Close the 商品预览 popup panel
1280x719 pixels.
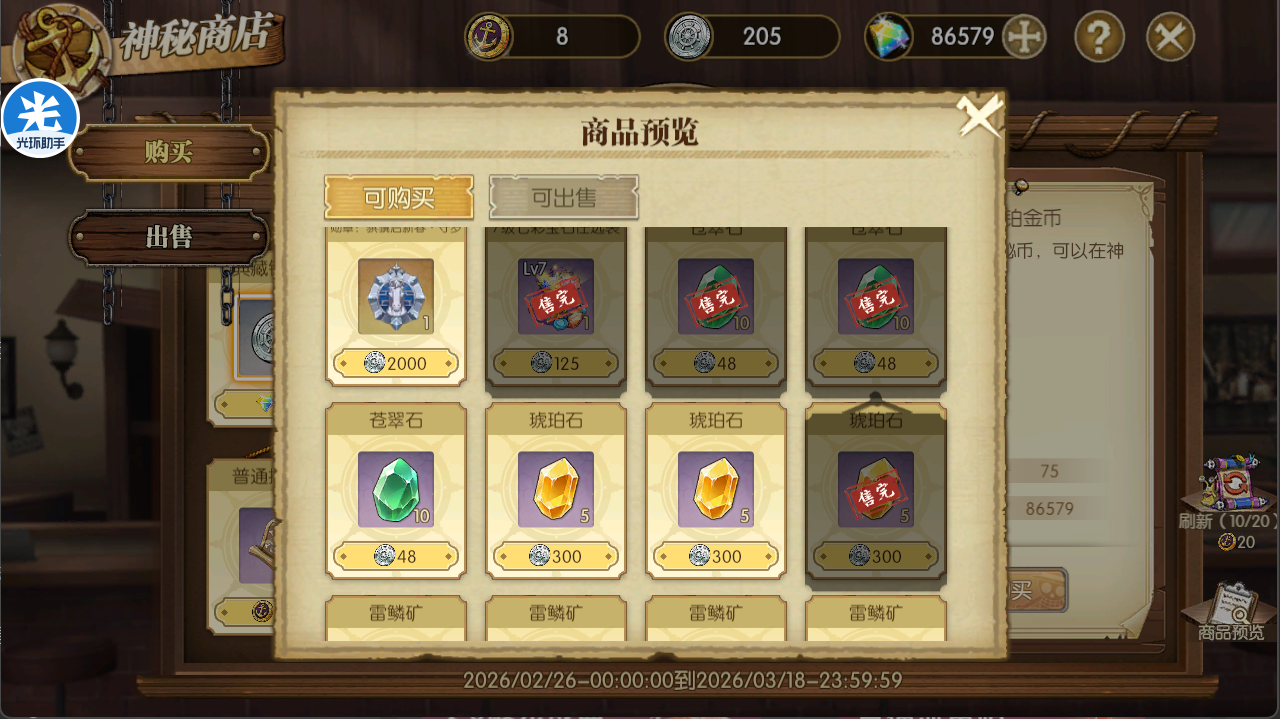click(980, 116)
